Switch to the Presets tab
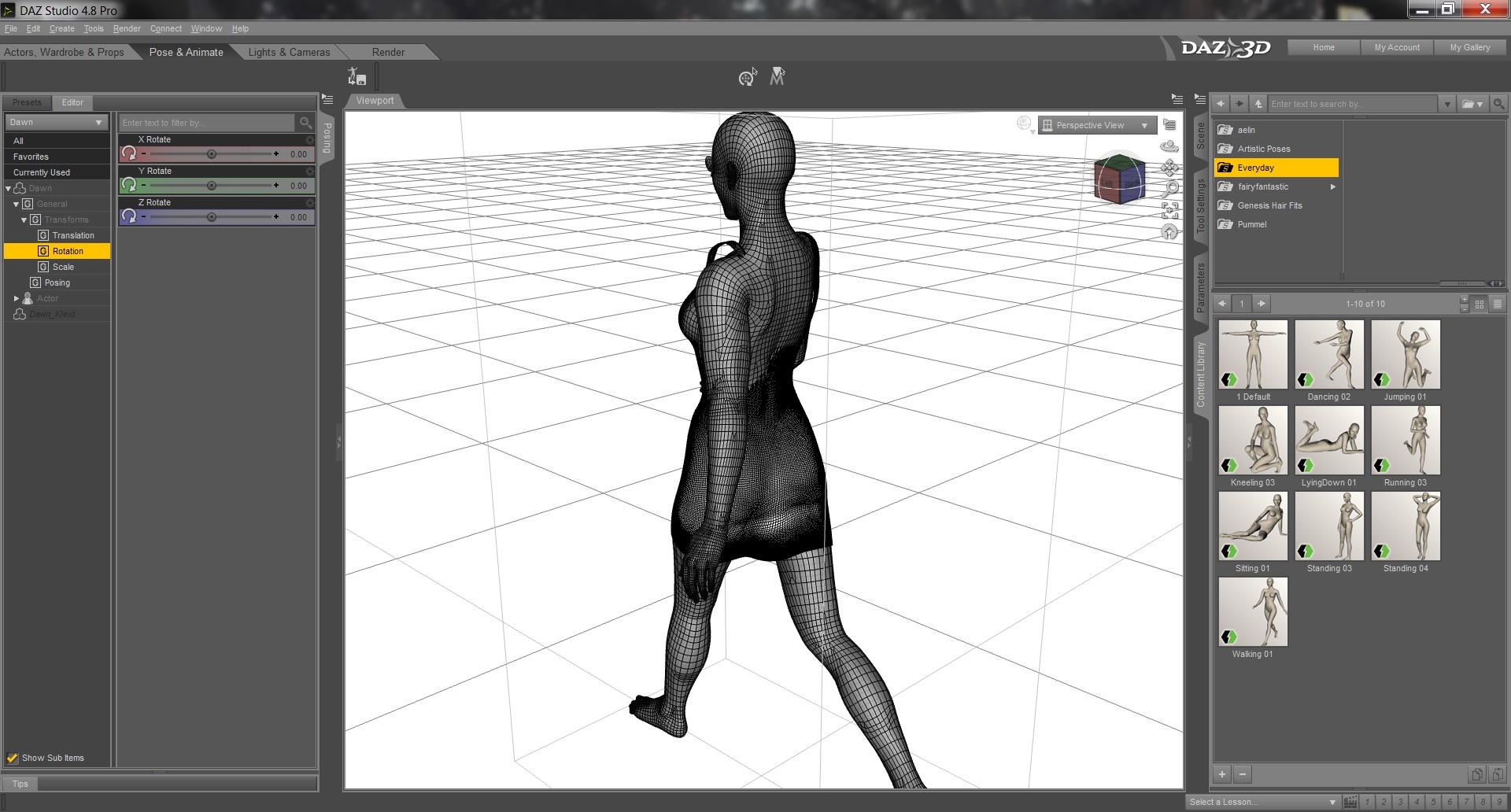The image size is (1511, 812). 27,102
